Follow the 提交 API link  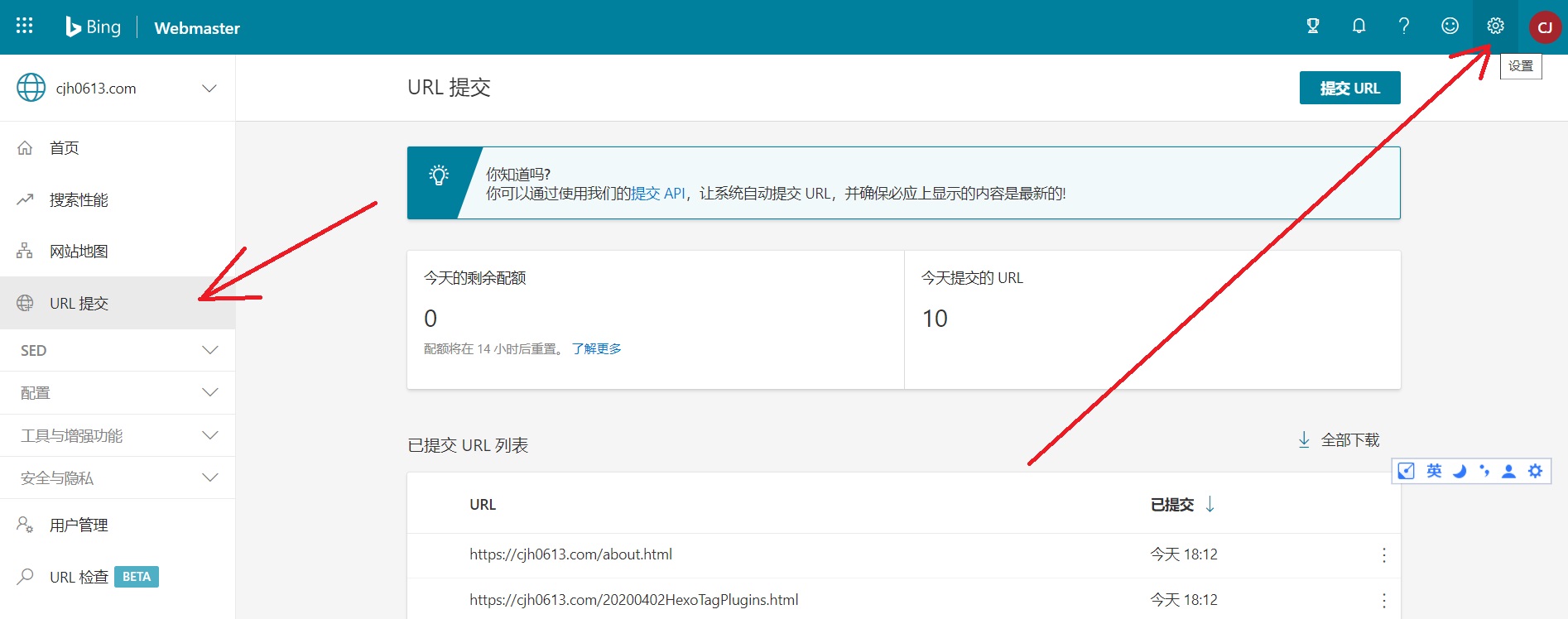[x=658, y=194]
